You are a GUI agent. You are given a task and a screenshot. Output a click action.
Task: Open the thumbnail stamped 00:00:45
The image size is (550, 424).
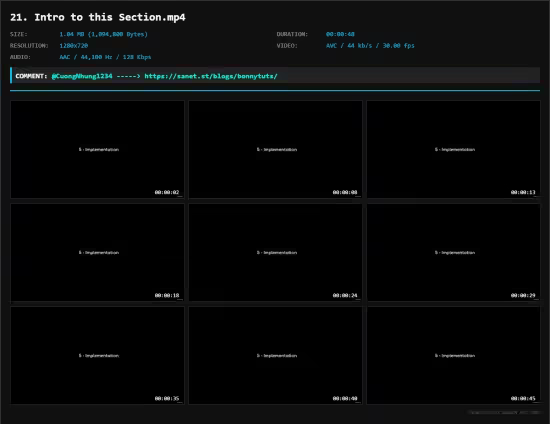[454, 356]
